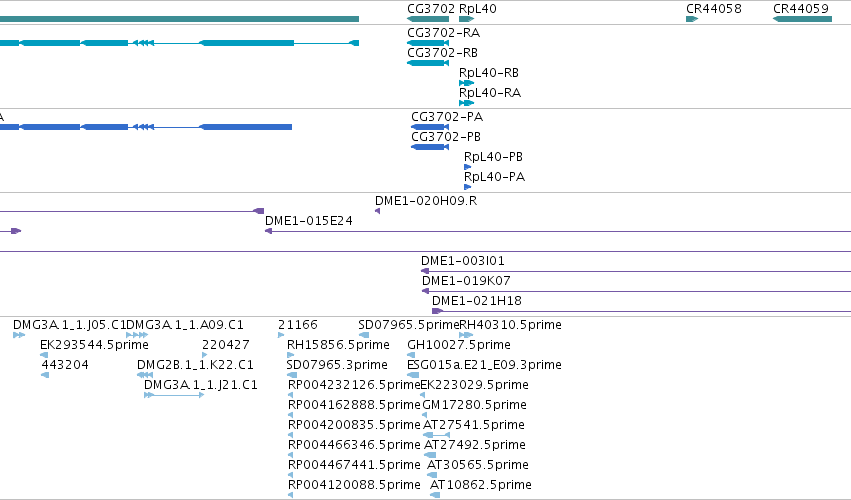Click EST AT10862.5prime
The image size is (851, 500).
(x=435, y=496)
